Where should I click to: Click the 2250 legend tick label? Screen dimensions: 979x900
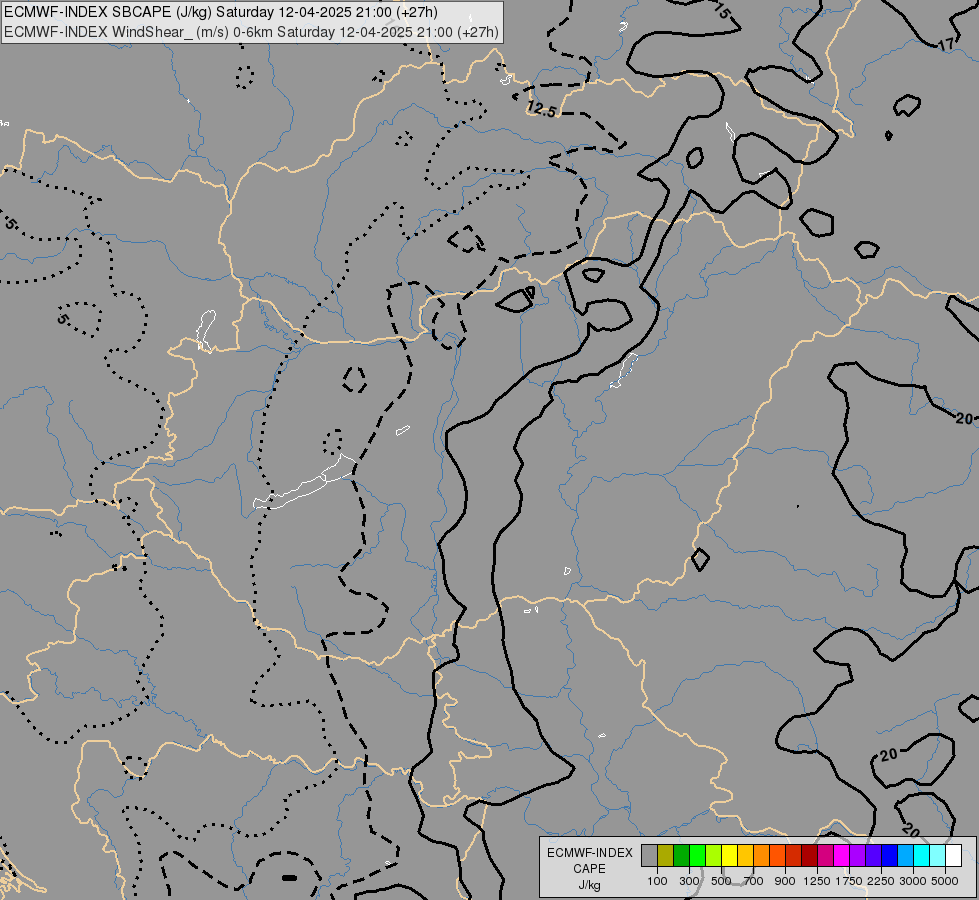(881, 881)
